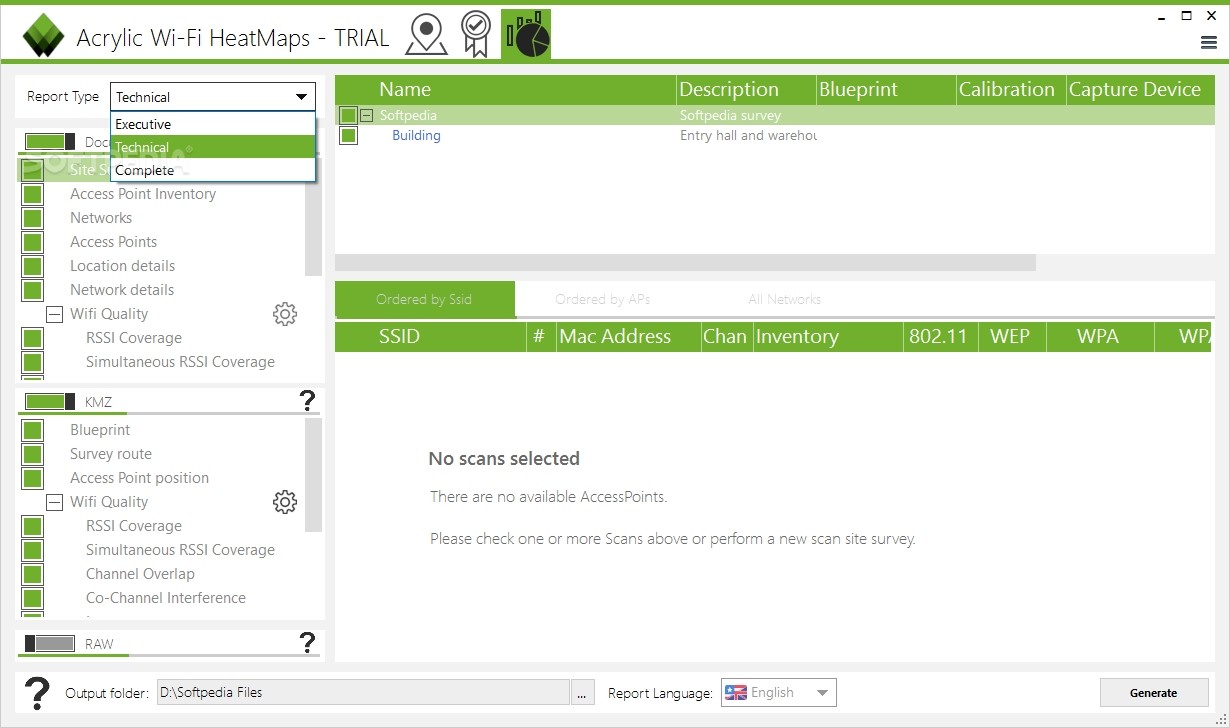The image size is (1230, 728).
Task: Toggle the Channel Overlap checkbox
Action: pyautogui.click(x=32, y=574)
